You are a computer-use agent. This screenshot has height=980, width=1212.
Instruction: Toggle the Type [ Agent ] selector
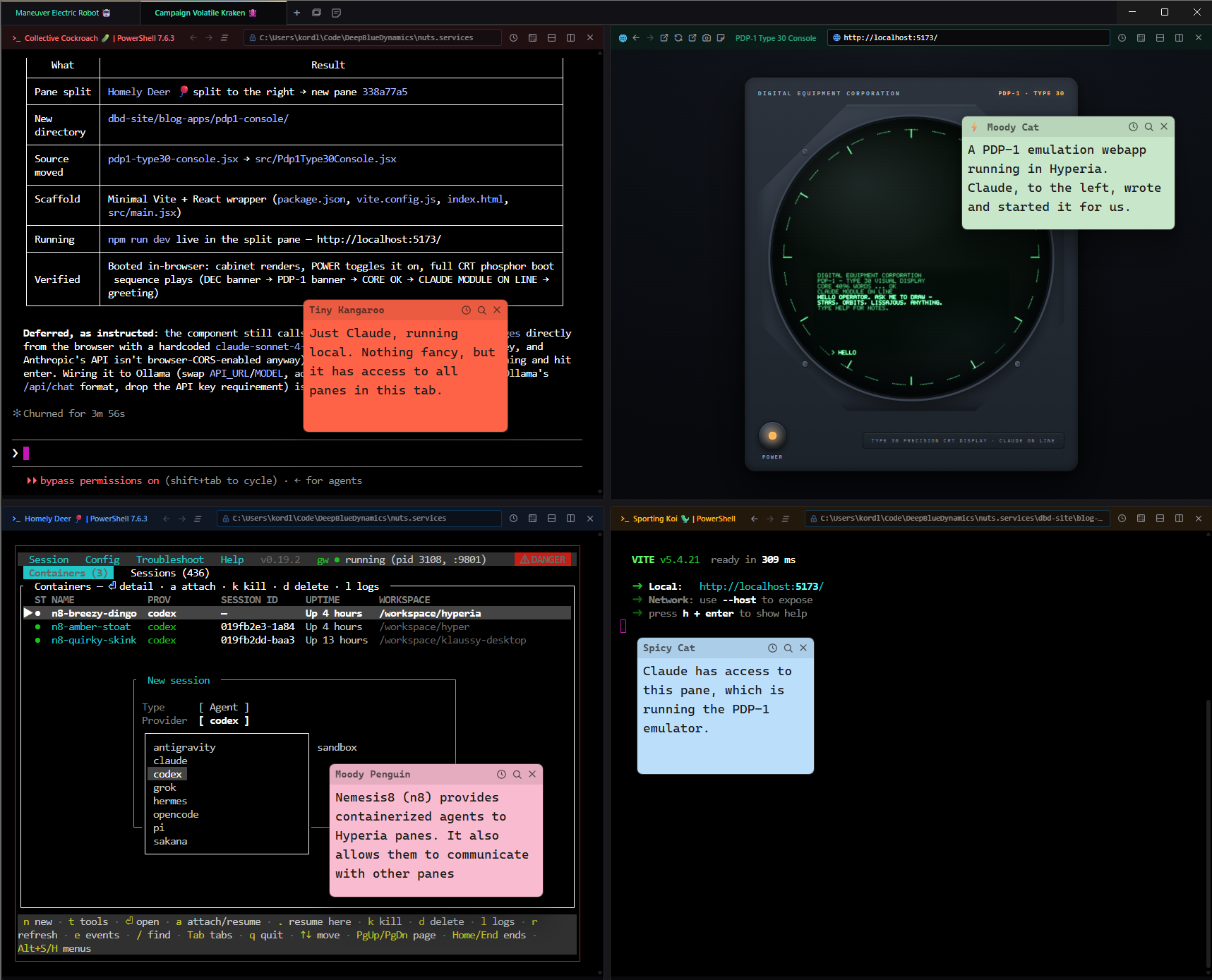[224, 707]
